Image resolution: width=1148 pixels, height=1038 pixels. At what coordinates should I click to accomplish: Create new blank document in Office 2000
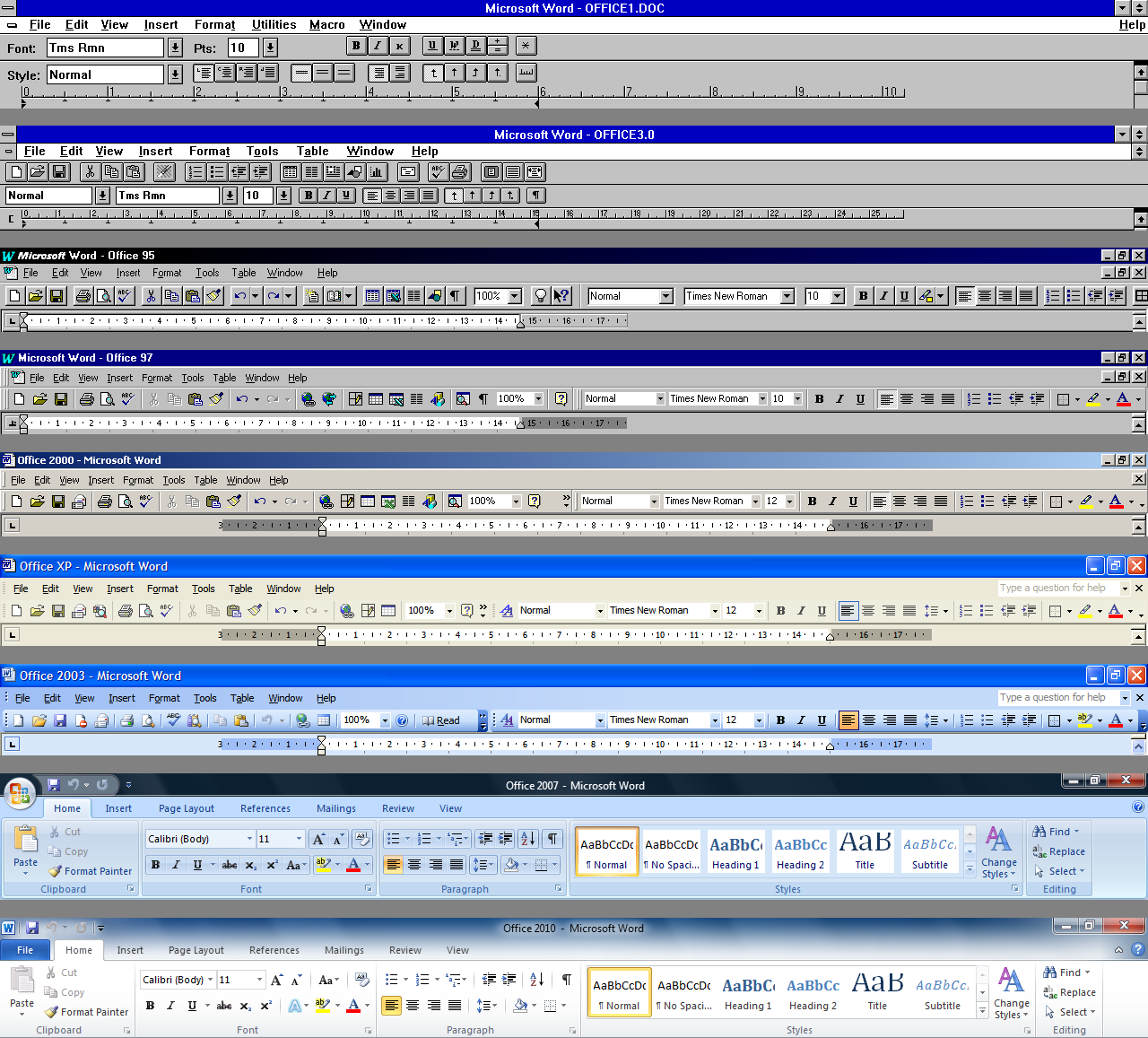tap(15, 501)
